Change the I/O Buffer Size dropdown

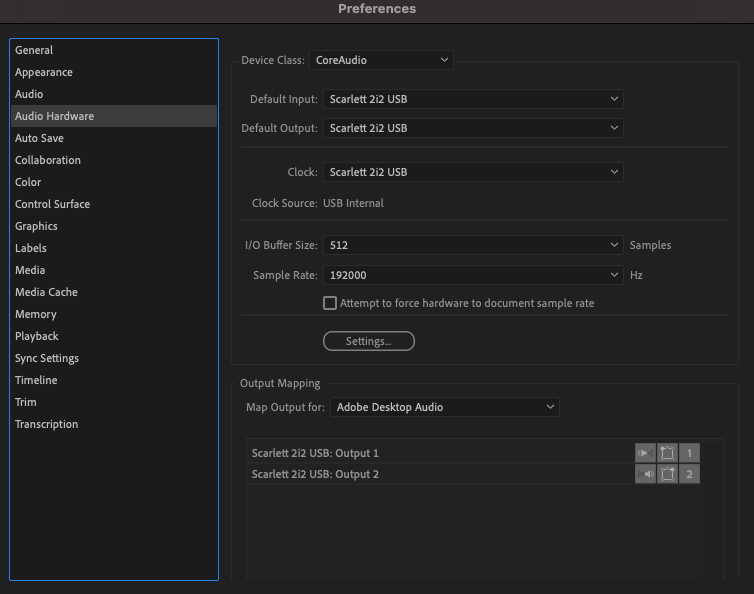click(x=473, y=245)
